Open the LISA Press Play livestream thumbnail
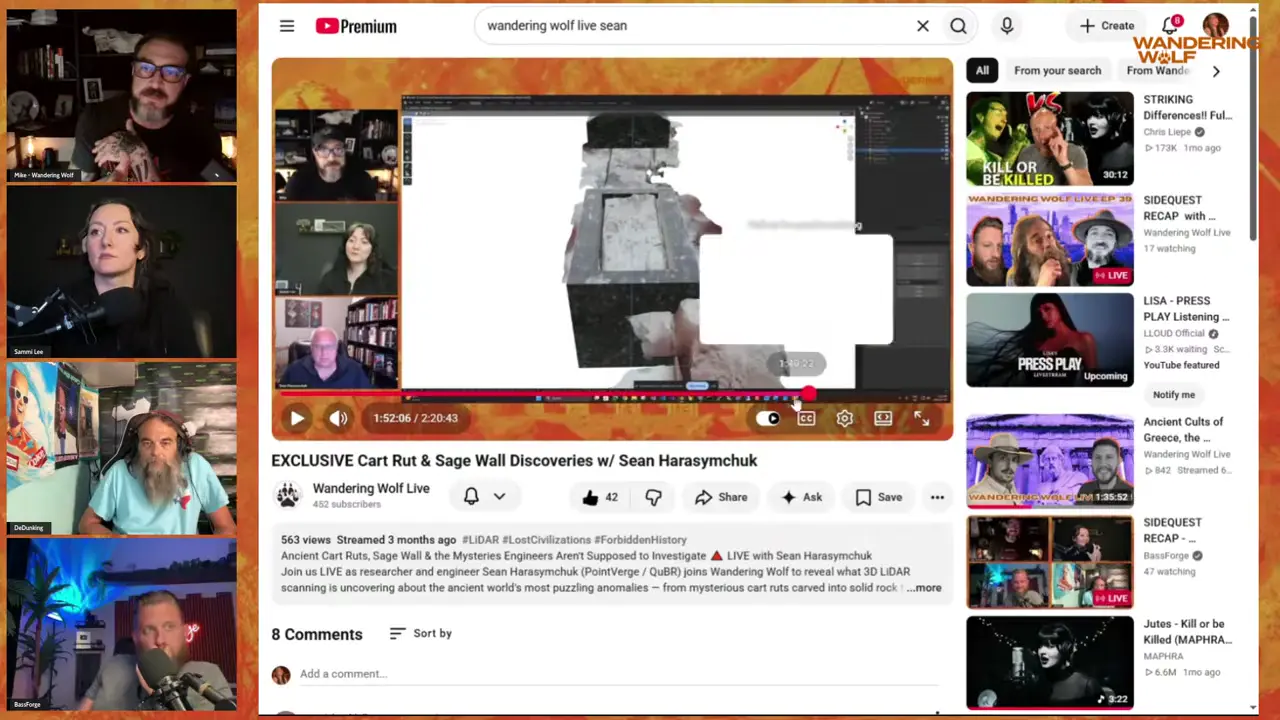Image resolution: width=1280 pixels, height=720 pixels. coord(1050,340)
